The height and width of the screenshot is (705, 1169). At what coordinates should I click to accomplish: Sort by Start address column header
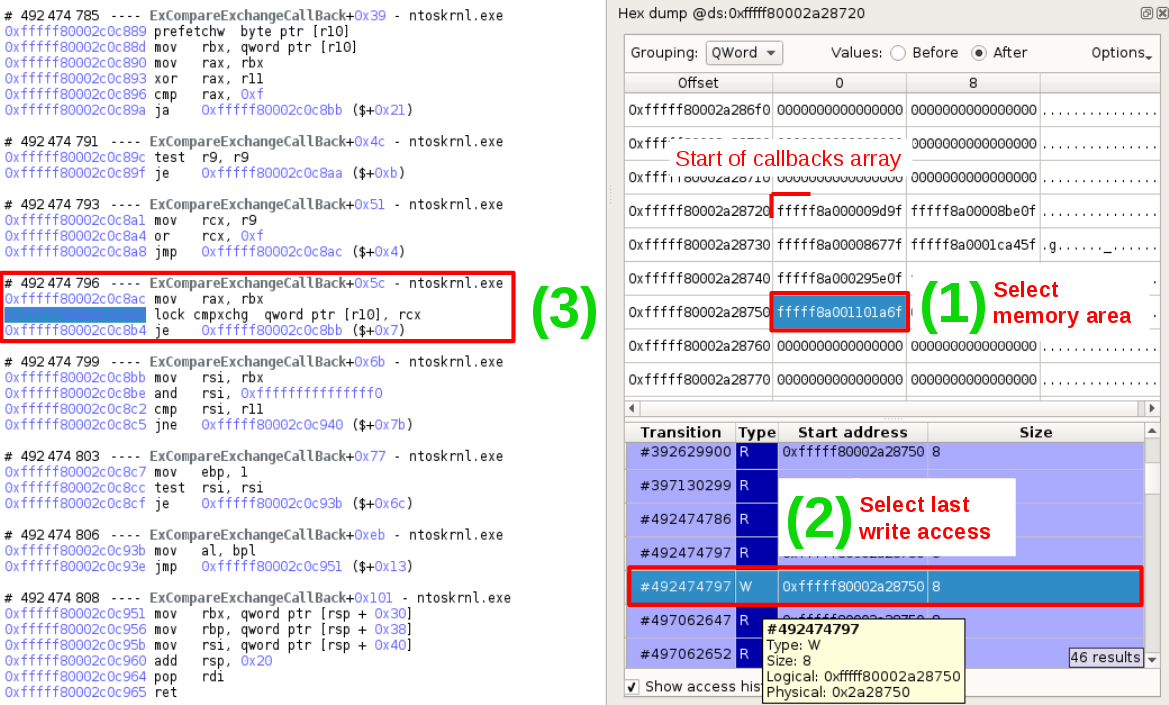[852, 432]
